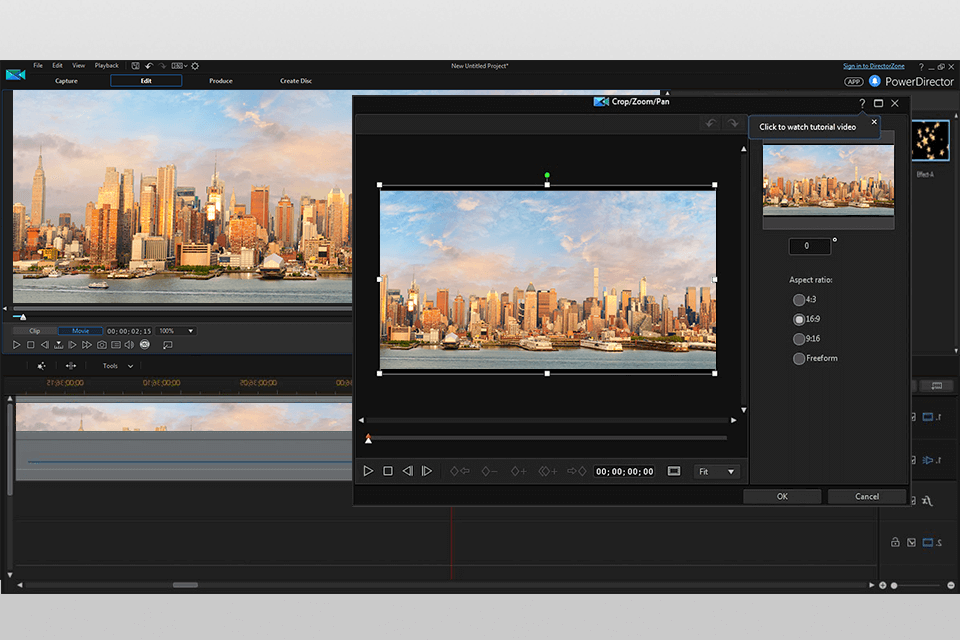The image size is (960, 640).
Task: Undock the preview window
Action: [167, 345]
